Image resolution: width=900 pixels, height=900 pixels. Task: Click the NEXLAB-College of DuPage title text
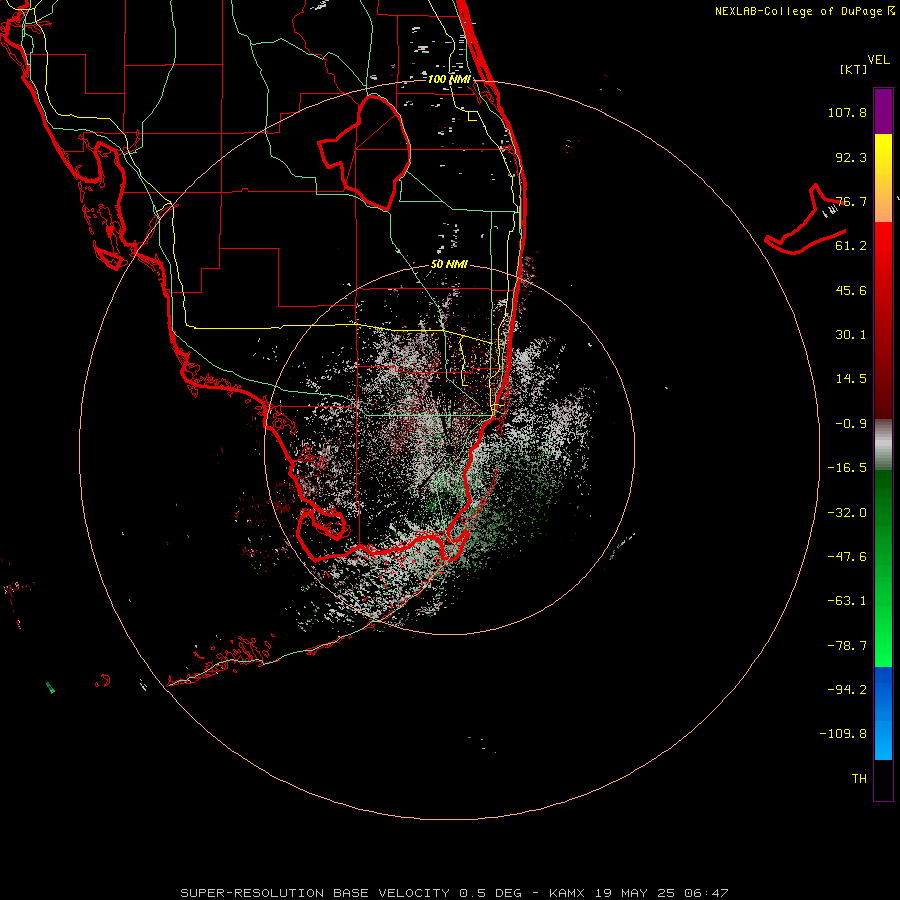point(804,11)
